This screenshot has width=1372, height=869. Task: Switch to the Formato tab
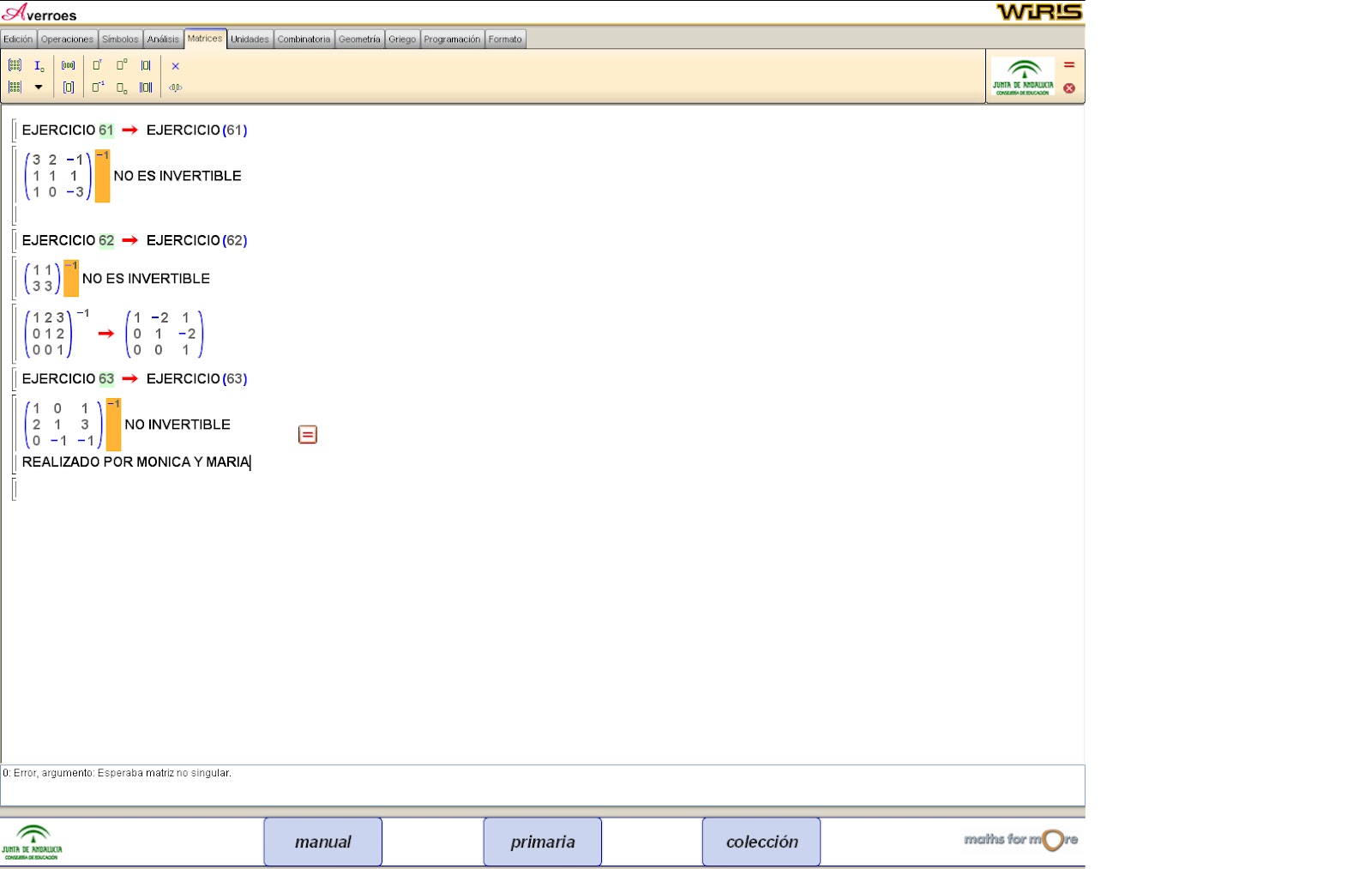505,39
